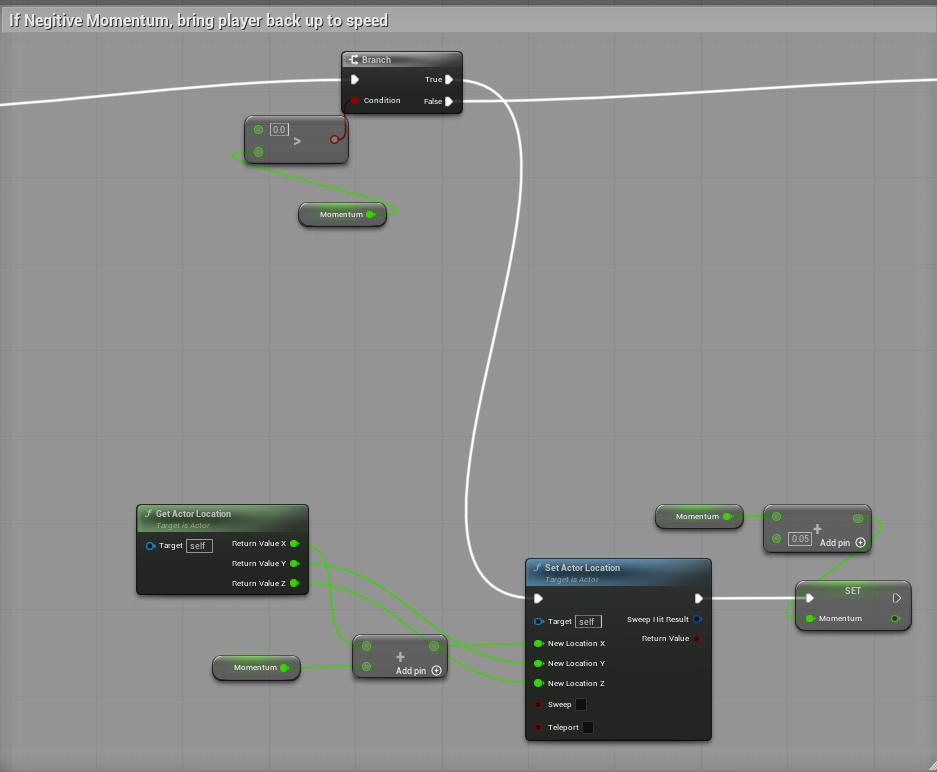937x772 pixels.
Task: Click the Set Actor Location exec output pin
Action: (x=698, y=598)
